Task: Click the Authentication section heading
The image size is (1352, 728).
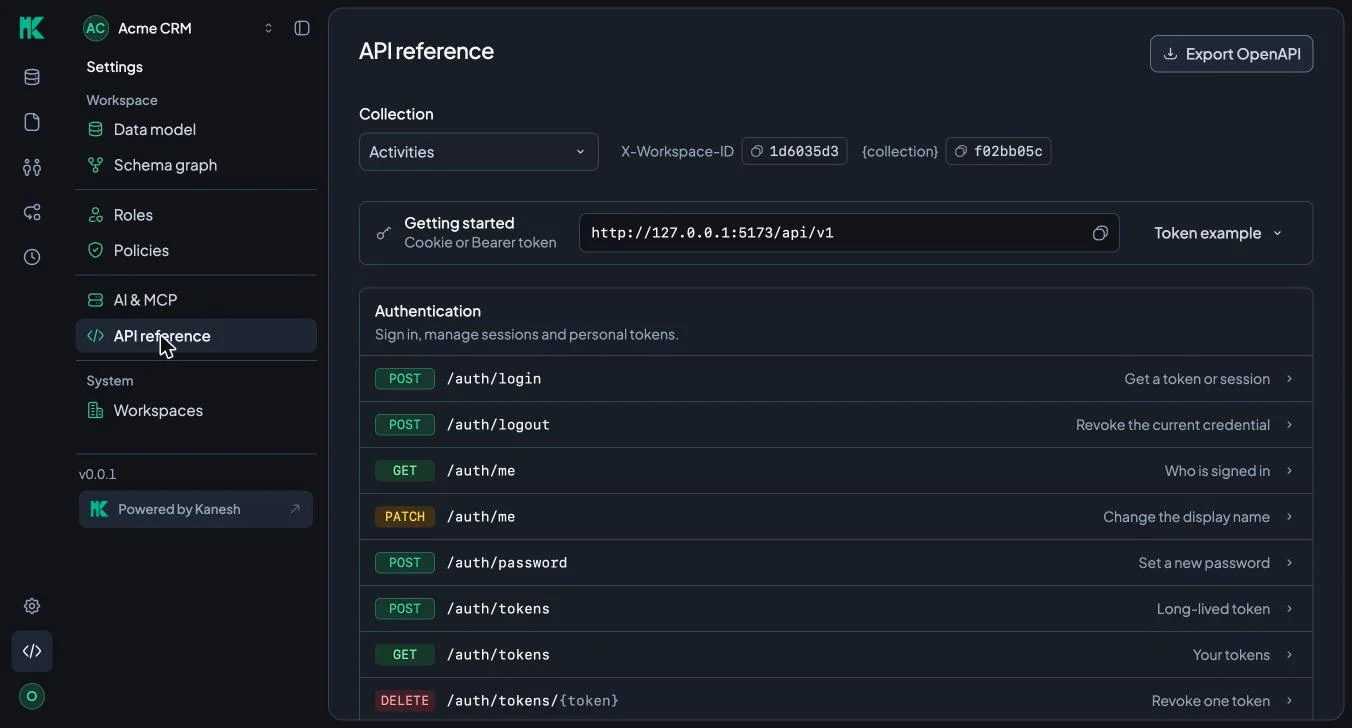Action: pyautogui.click(x=428, y=311)
